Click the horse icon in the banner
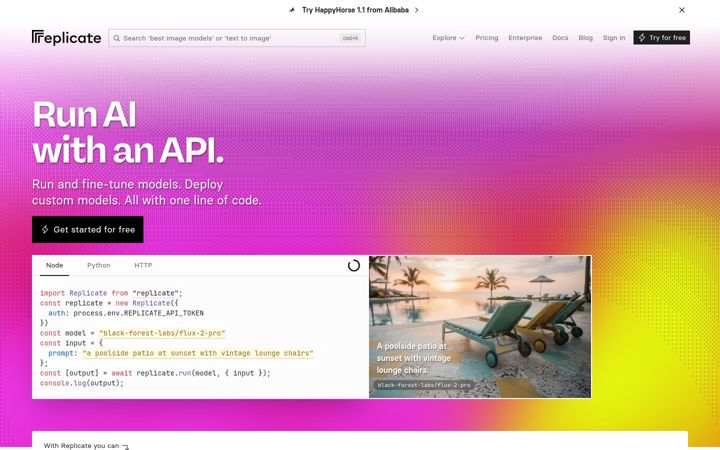This screenshot has width=720, height=450. tap(292, 10)
